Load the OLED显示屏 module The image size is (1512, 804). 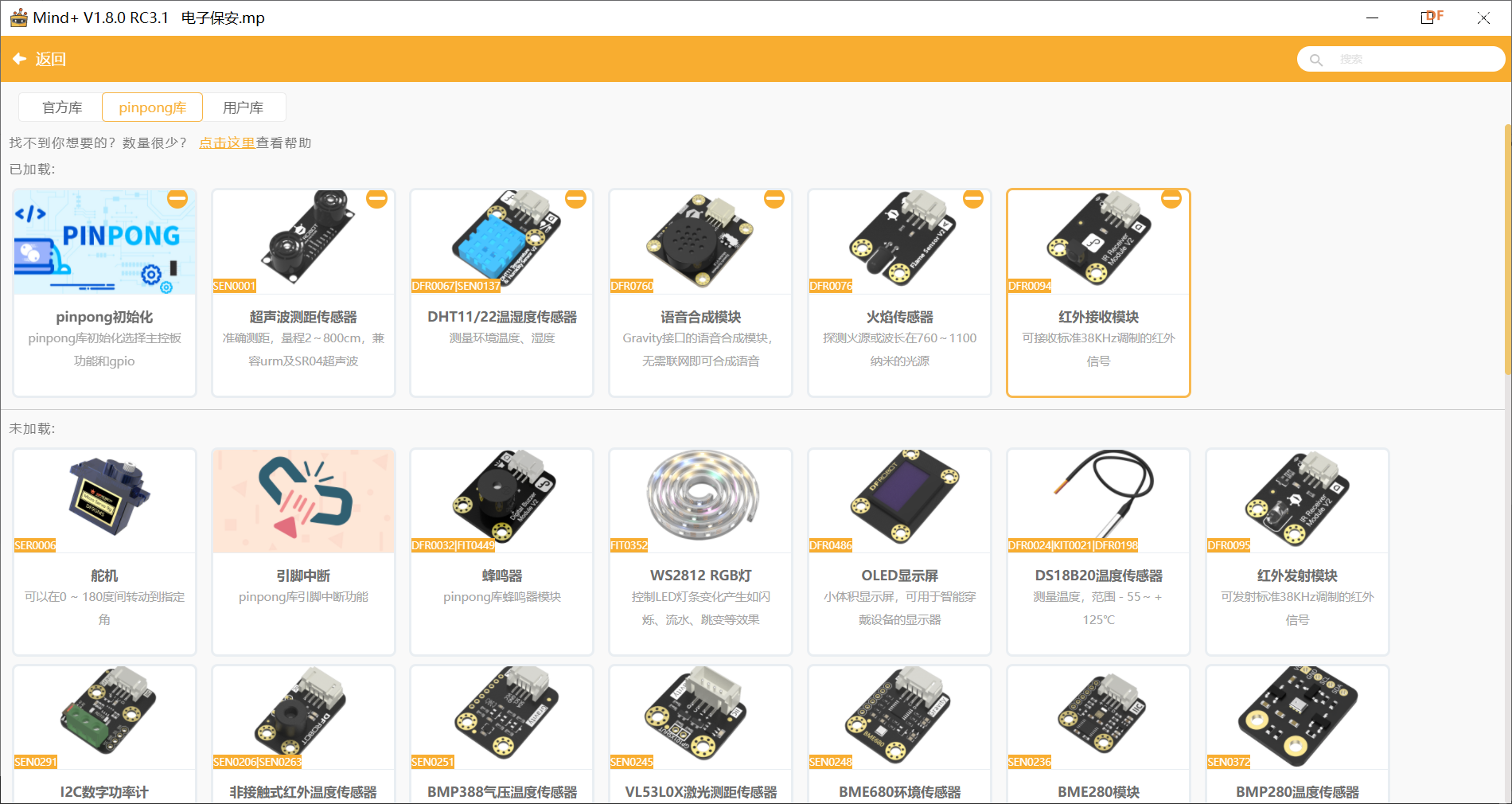(900, 552)
